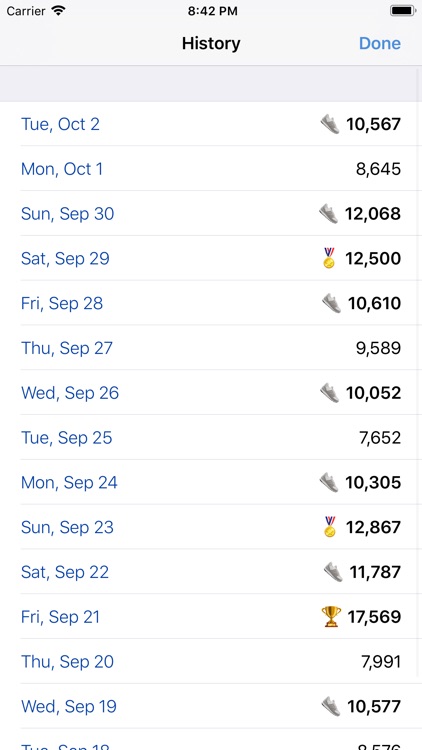Tap the sneaker icon beside 10,577
The height and width of the screenshot is (750, 422).
tap(331, 706)
